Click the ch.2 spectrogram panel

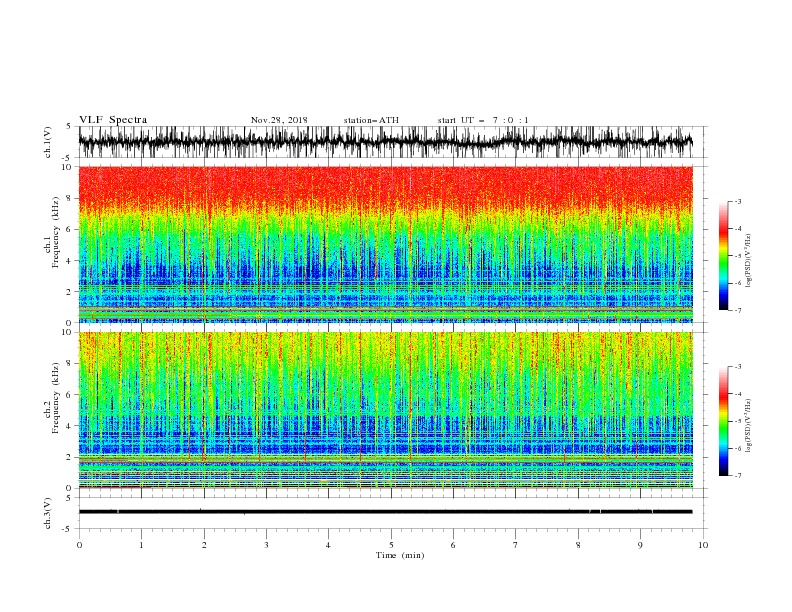[x=385, y=410]
